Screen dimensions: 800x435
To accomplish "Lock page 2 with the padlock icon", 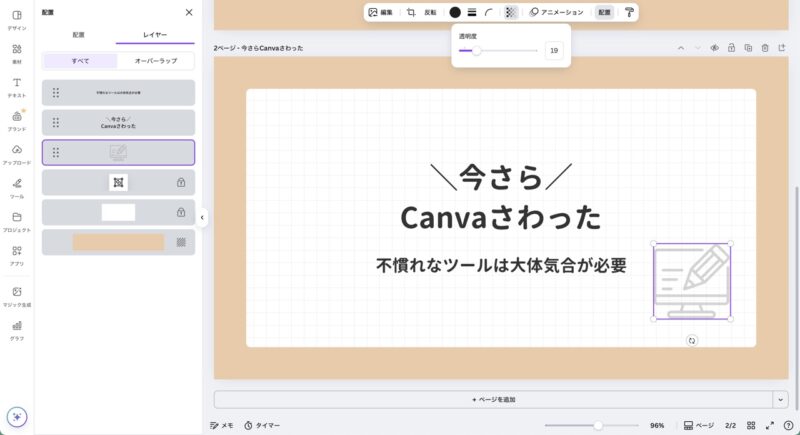I will (731, 48).
